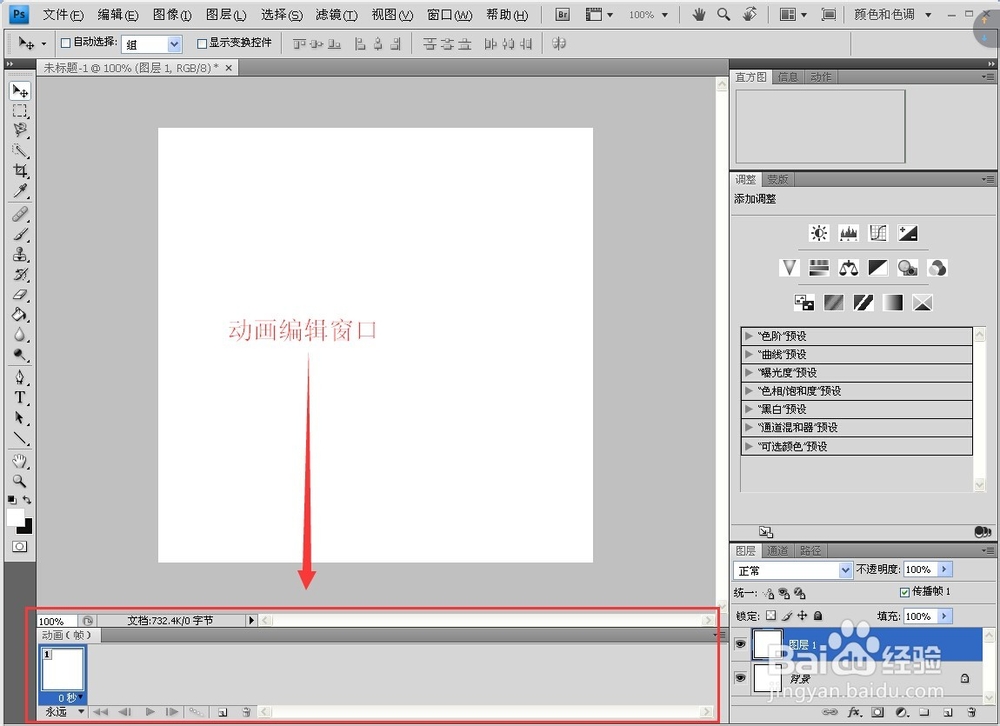
Task: Select the Rectangular Marquee tool
Action: tap(20, 111)
